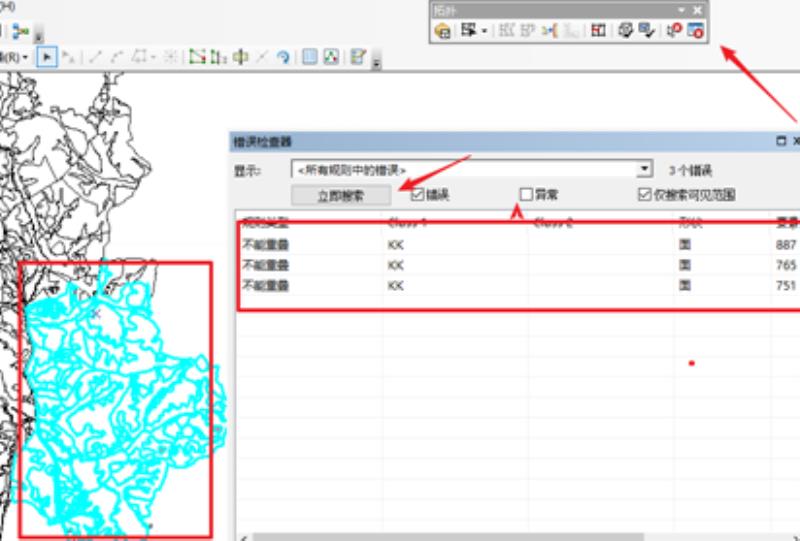Click the Point construction tool
The height and width of the screenshot is (541, 800).
coord(170,57)
